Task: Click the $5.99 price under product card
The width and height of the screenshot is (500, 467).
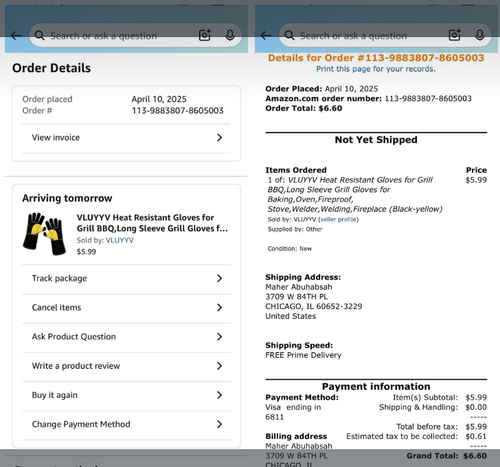Action: (86, 252)
